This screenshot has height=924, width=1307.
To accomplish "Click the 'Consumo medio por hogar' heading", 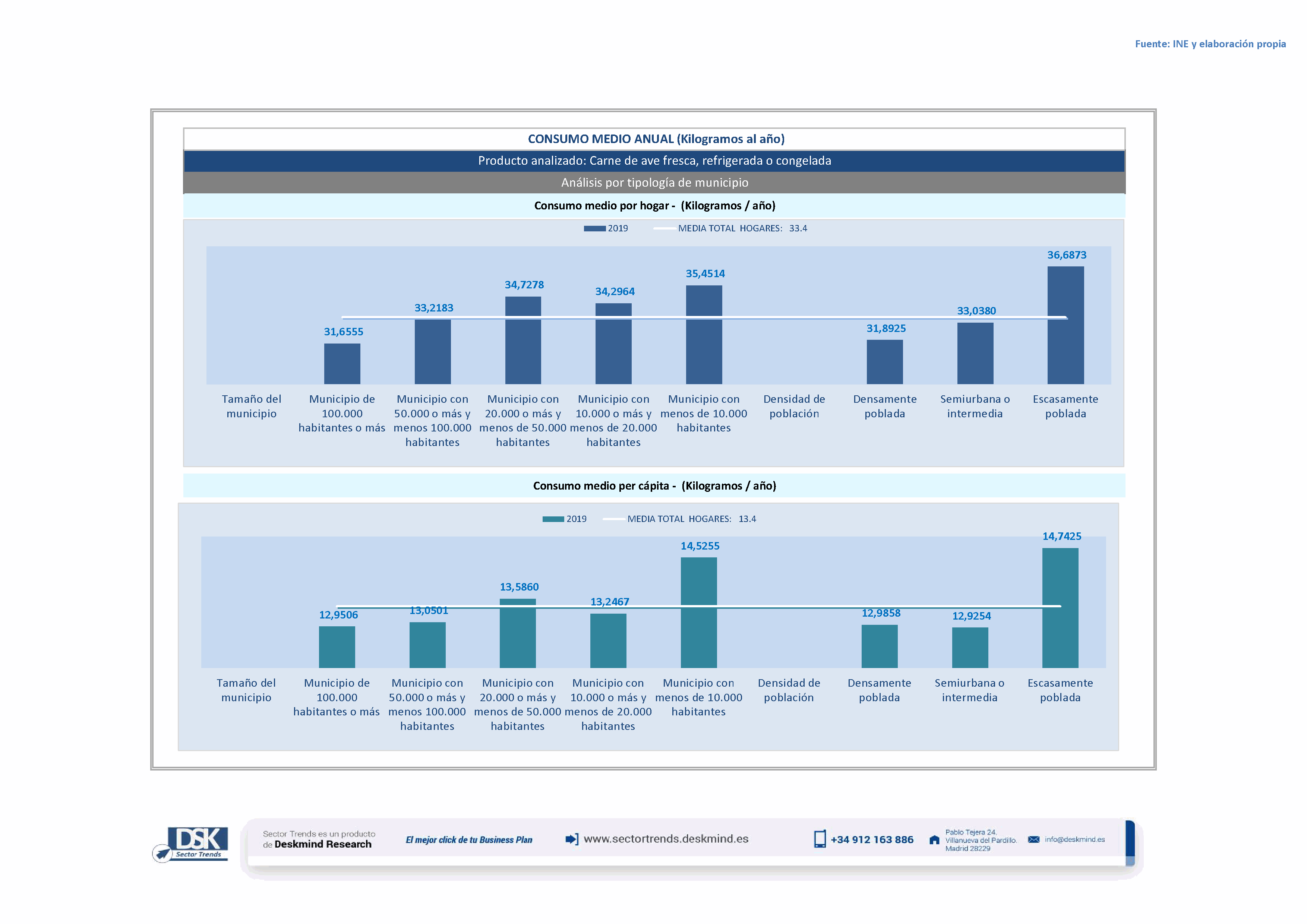I will [x=654, y=206].
